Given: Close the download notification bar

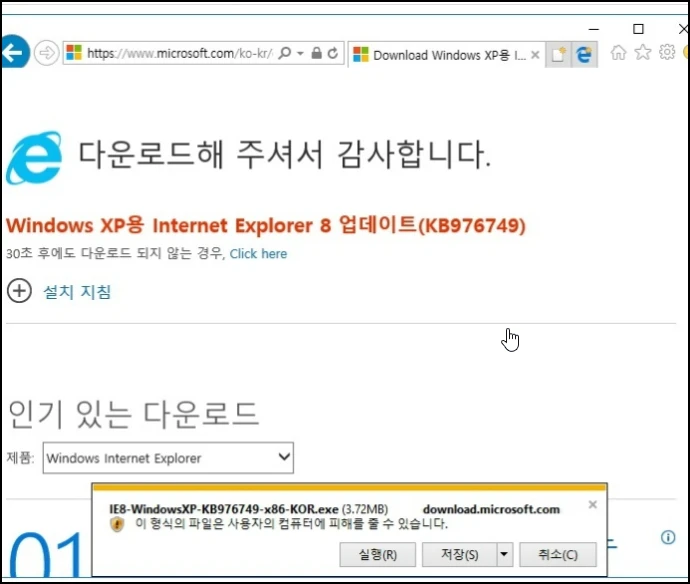Looking at the screenshot, I should click(593, 504).
